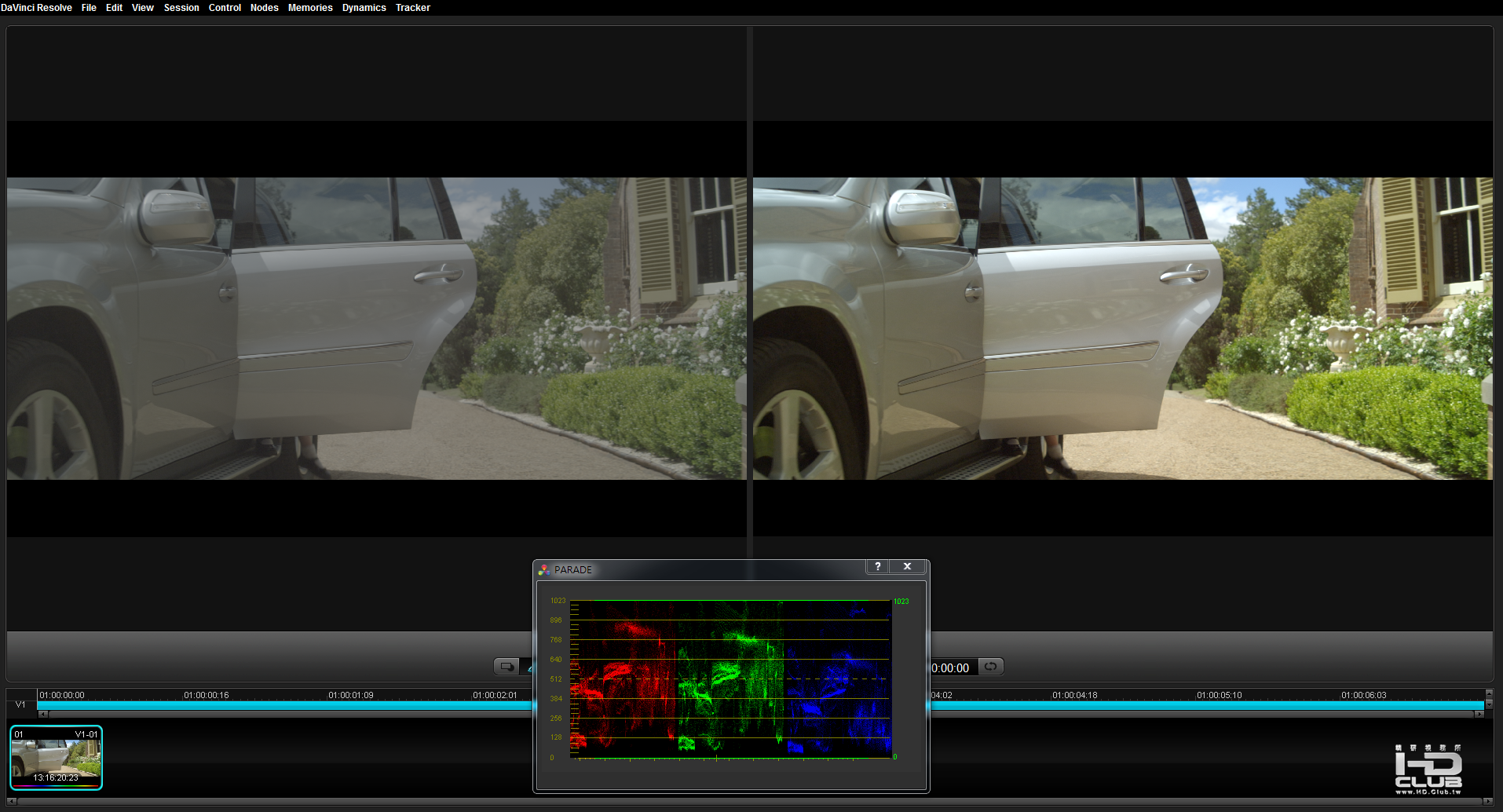The image size is (1503, 812).
Task: Toggle the loop playback button
Action: click(990, 667)
